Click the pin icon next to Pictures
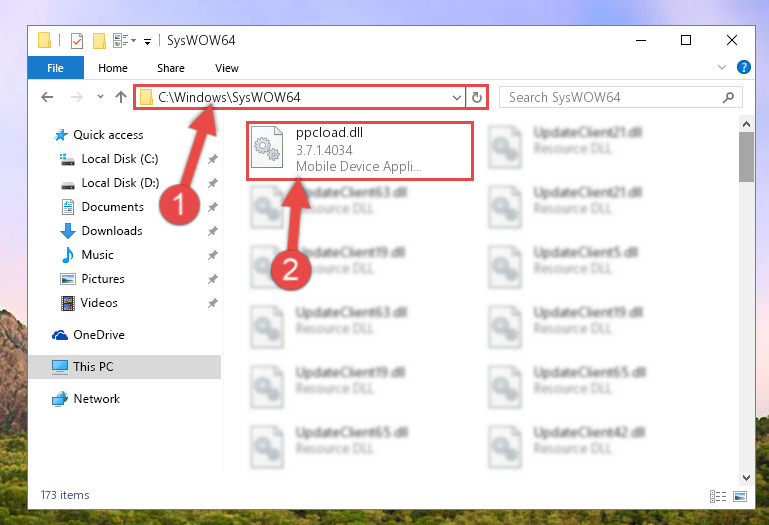This screenshot has width=769, height=525. click(212, 279)
